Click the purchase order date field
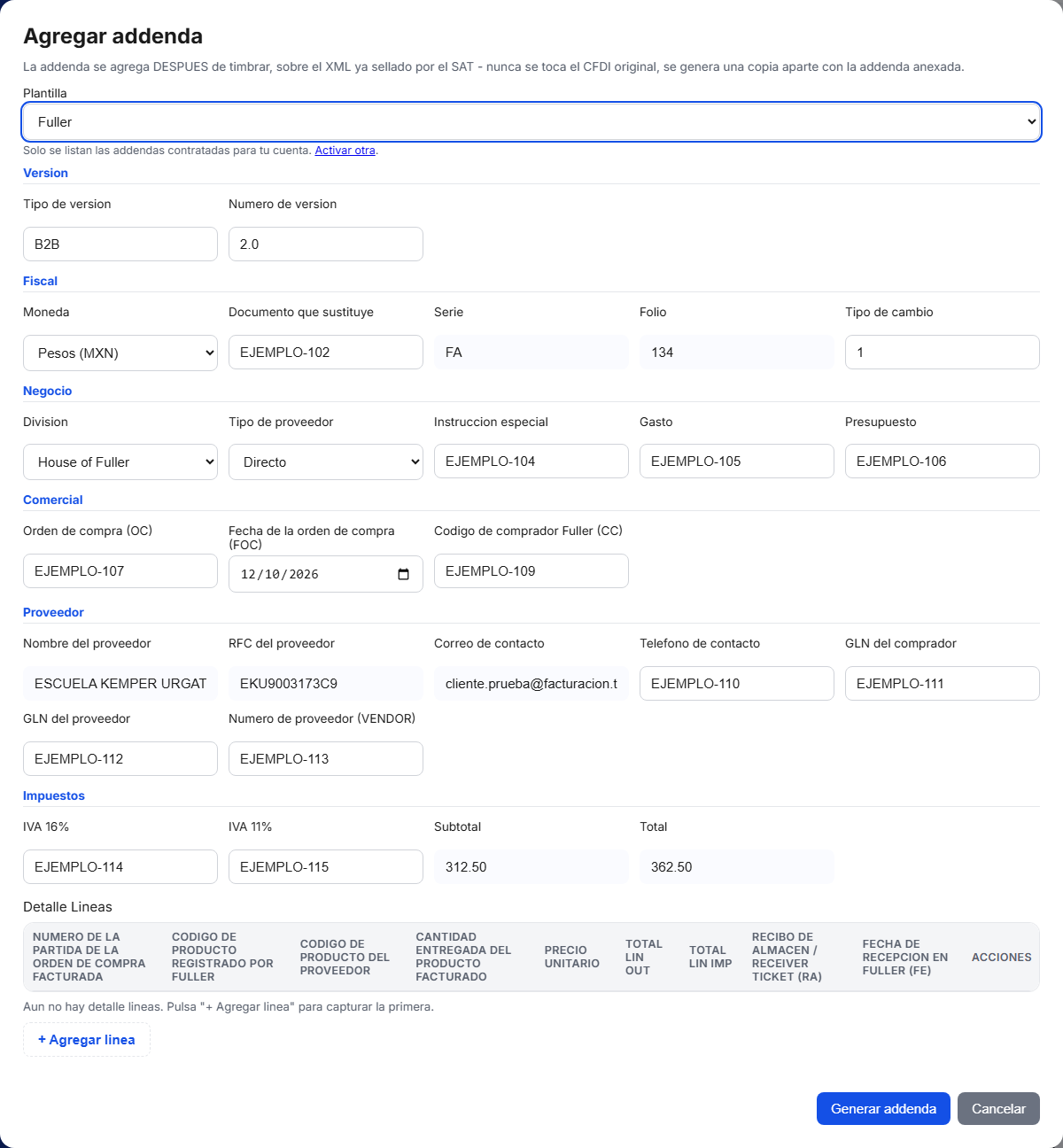The width and height of the screenshot is (1063, 1148). (x=326, y=574)
